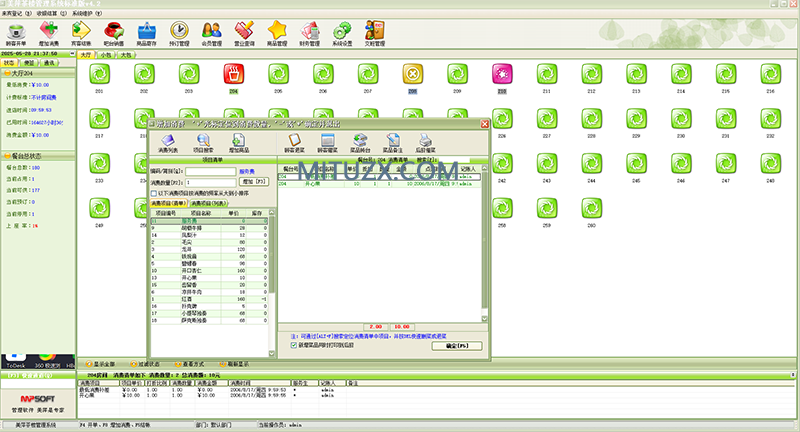Switch to the 小包 room tab
Screen dimensions: 800x432
point(106,54)
